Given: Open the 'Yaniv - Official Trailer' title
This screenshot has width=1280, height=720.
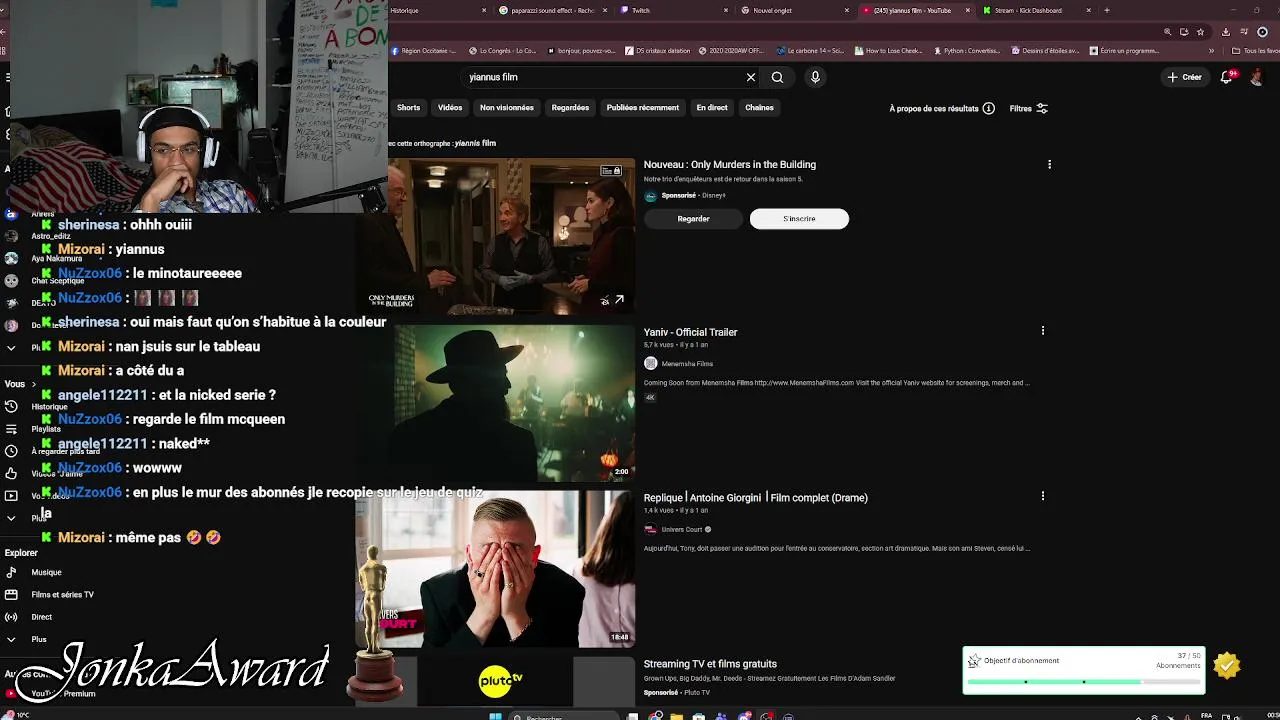Looking at the screenshot, I should 690,332.
